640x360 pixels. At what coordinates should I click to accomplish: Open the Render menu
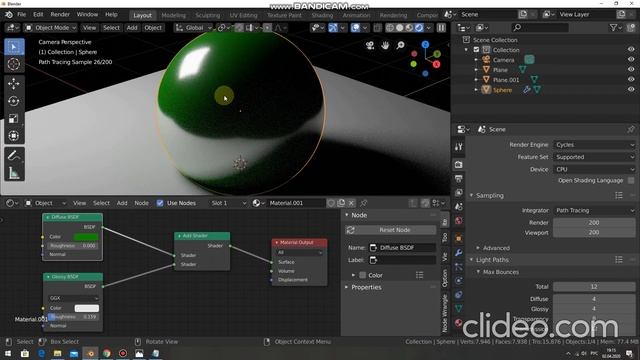[60, 14]
